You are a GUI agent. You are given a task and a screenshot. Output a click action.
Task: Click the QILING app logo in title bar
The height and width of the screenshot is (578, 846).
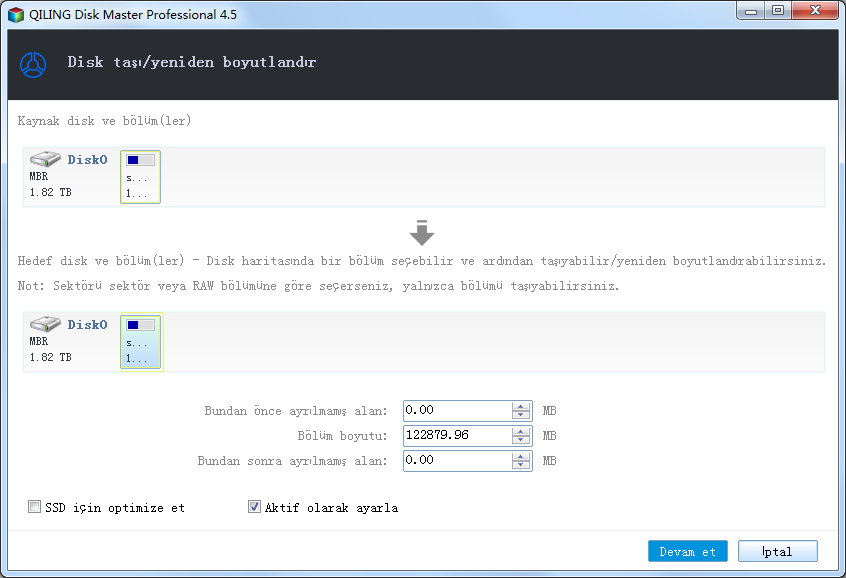pos(16,15)
